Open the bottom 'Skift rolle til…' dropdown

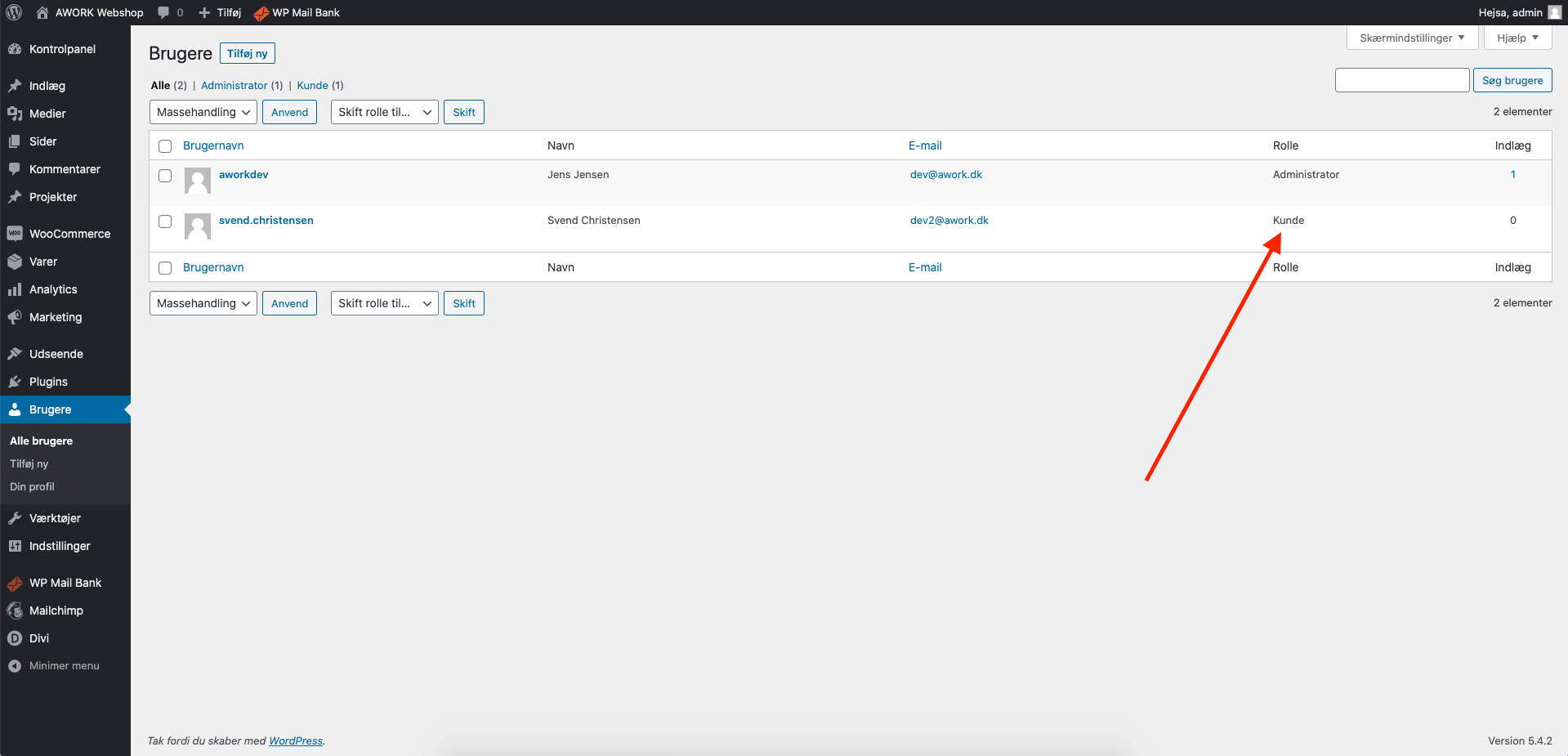click(x=385, y=303)
